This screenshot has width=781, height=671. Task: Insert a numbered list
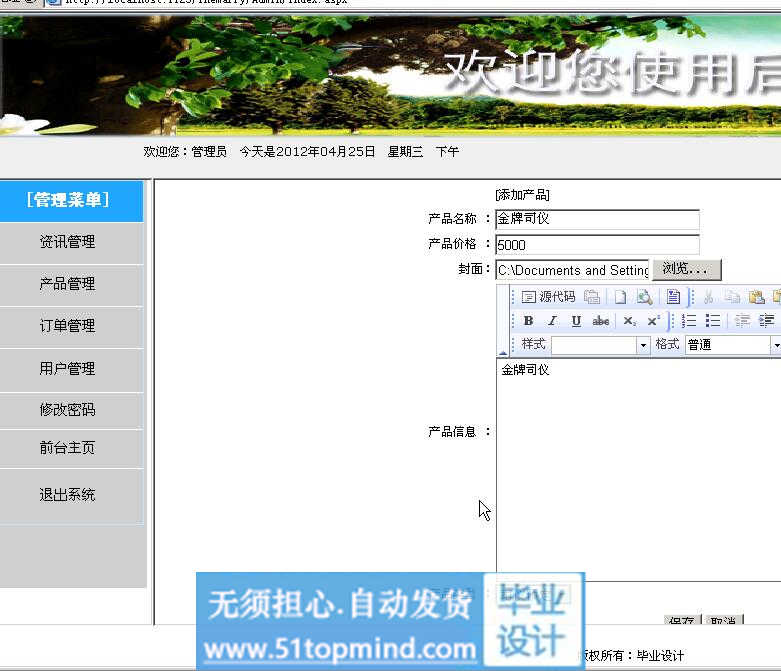pos(689,321)
